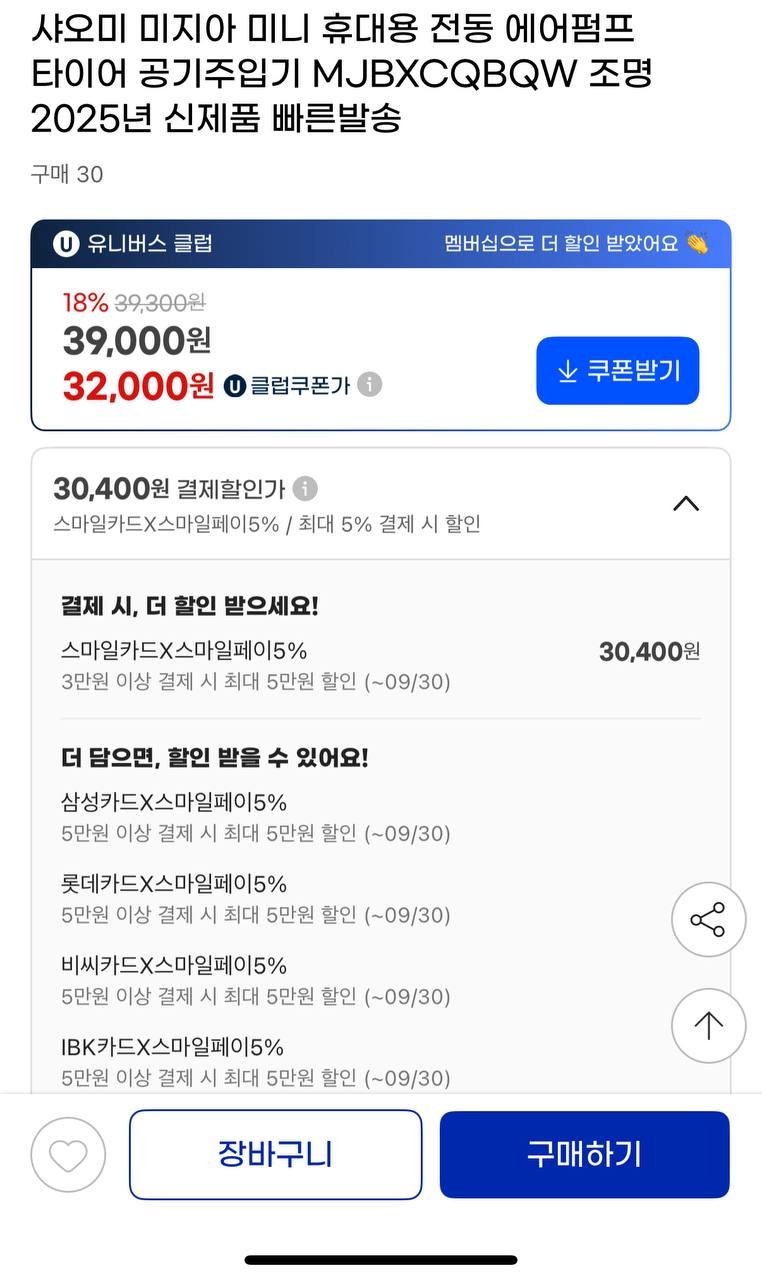Tap the product title text
The height and width of the screenshot is (1280, 762).
[340, 73]
